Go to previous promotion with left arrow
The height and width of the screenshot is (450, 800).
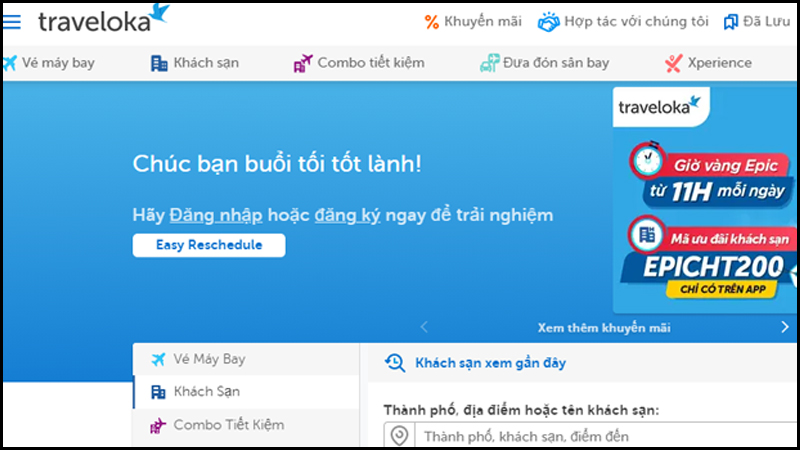click(424, 327)
